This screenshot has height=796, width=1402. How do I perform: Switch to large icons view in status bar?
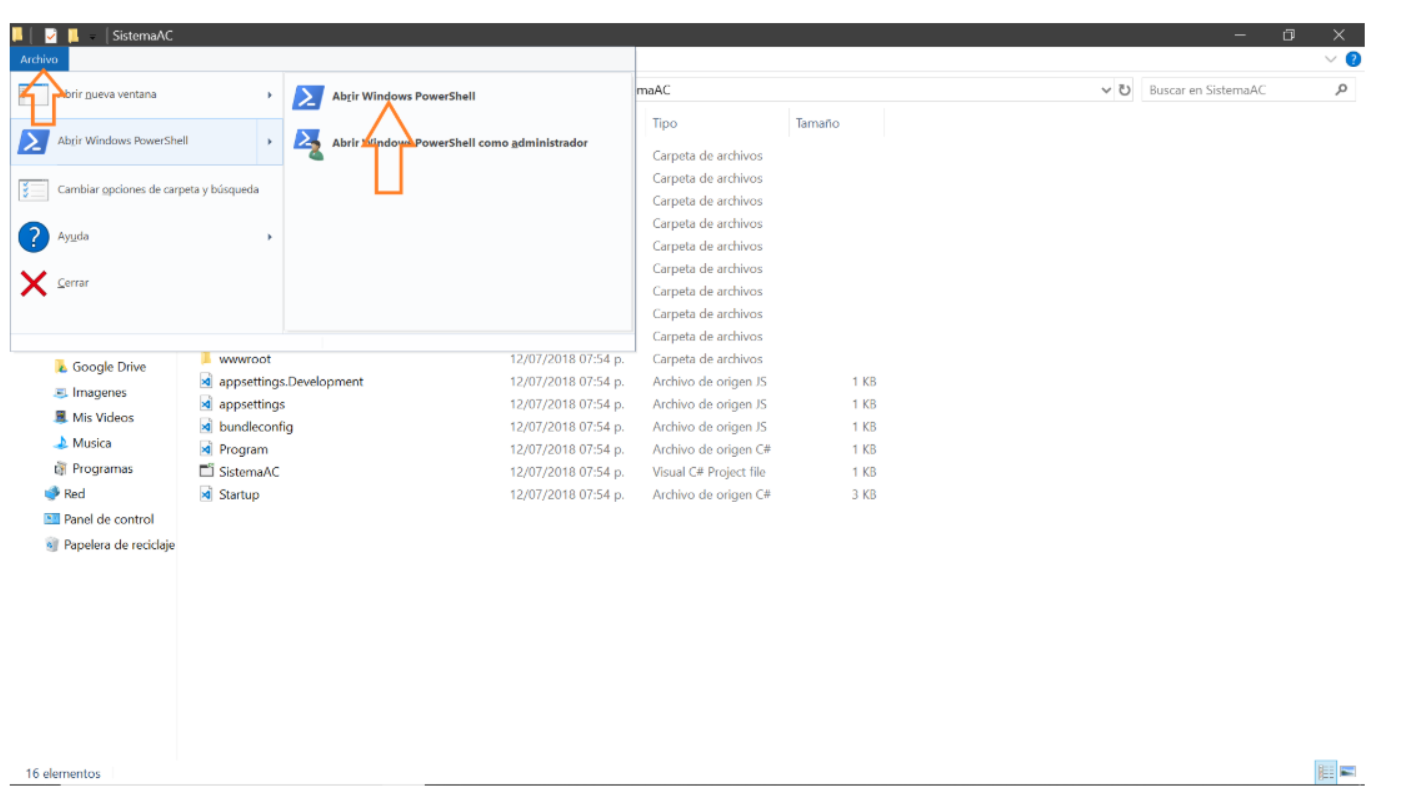pyautogui.click(x=1347, y=772)
